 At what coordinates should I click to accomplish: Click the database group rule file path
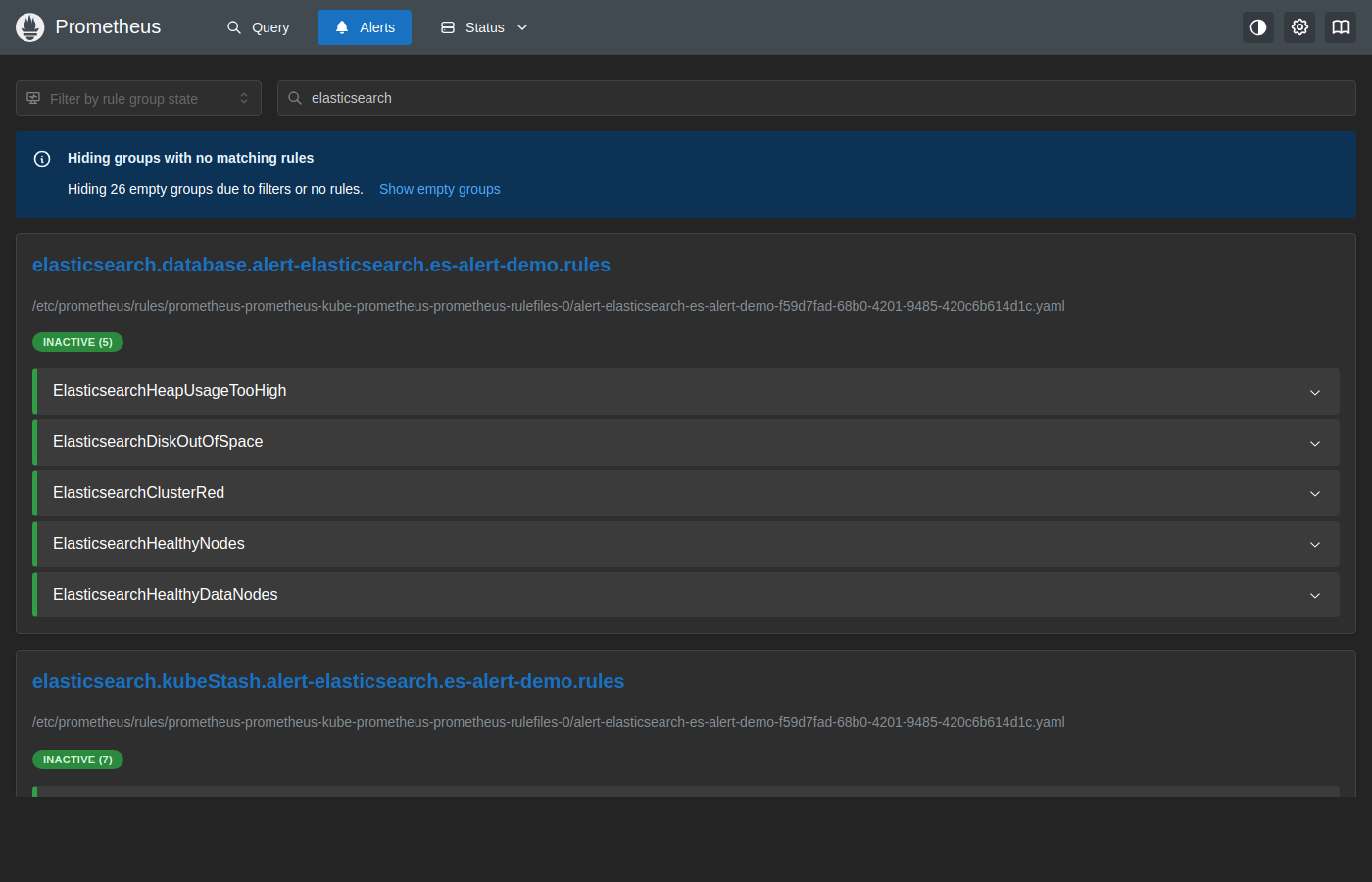[x=548, y=306]
